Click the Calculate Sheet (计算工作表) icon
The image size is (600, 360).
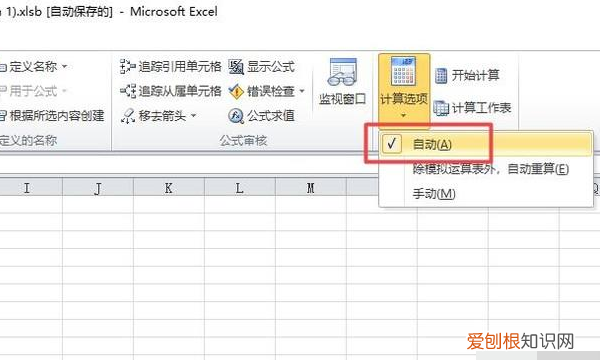click(441, 108)
